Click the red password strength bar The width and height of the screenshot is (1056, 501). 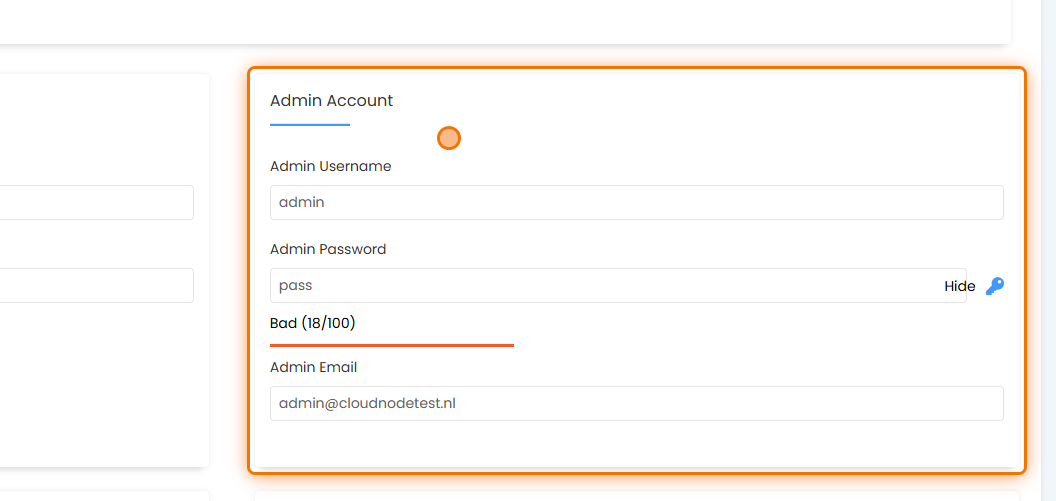[391, 345]
